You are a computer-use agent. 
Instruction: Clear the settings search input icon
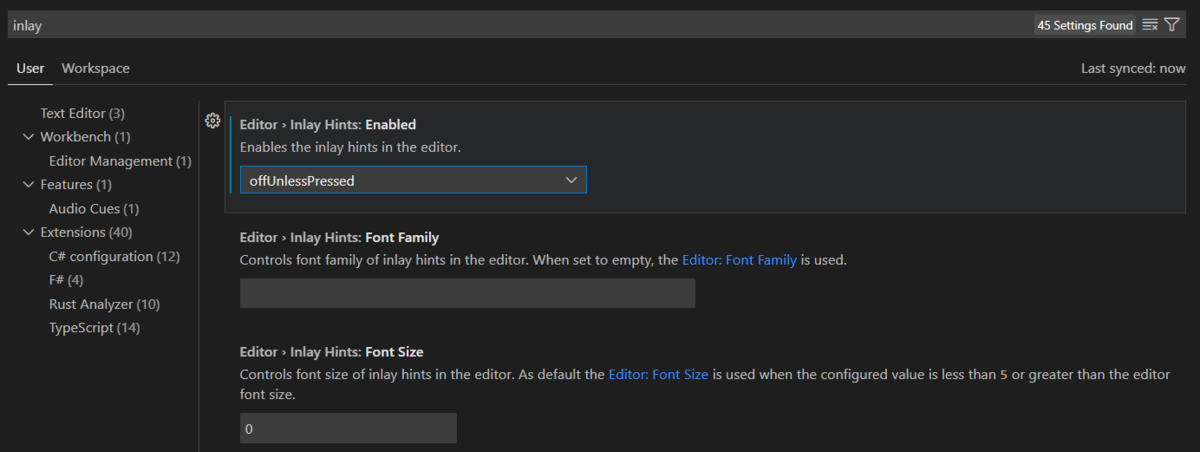[1150, 25]
